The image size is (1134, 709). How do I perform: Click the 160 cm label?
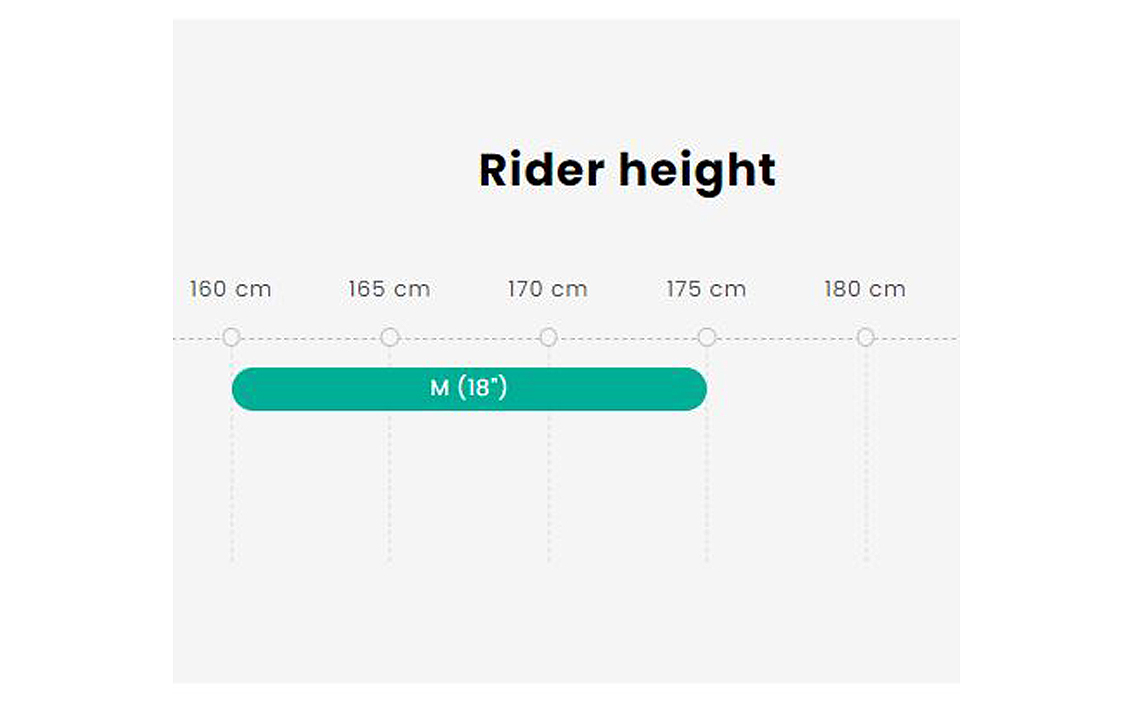pyautogui.click(x=231, y=289)
